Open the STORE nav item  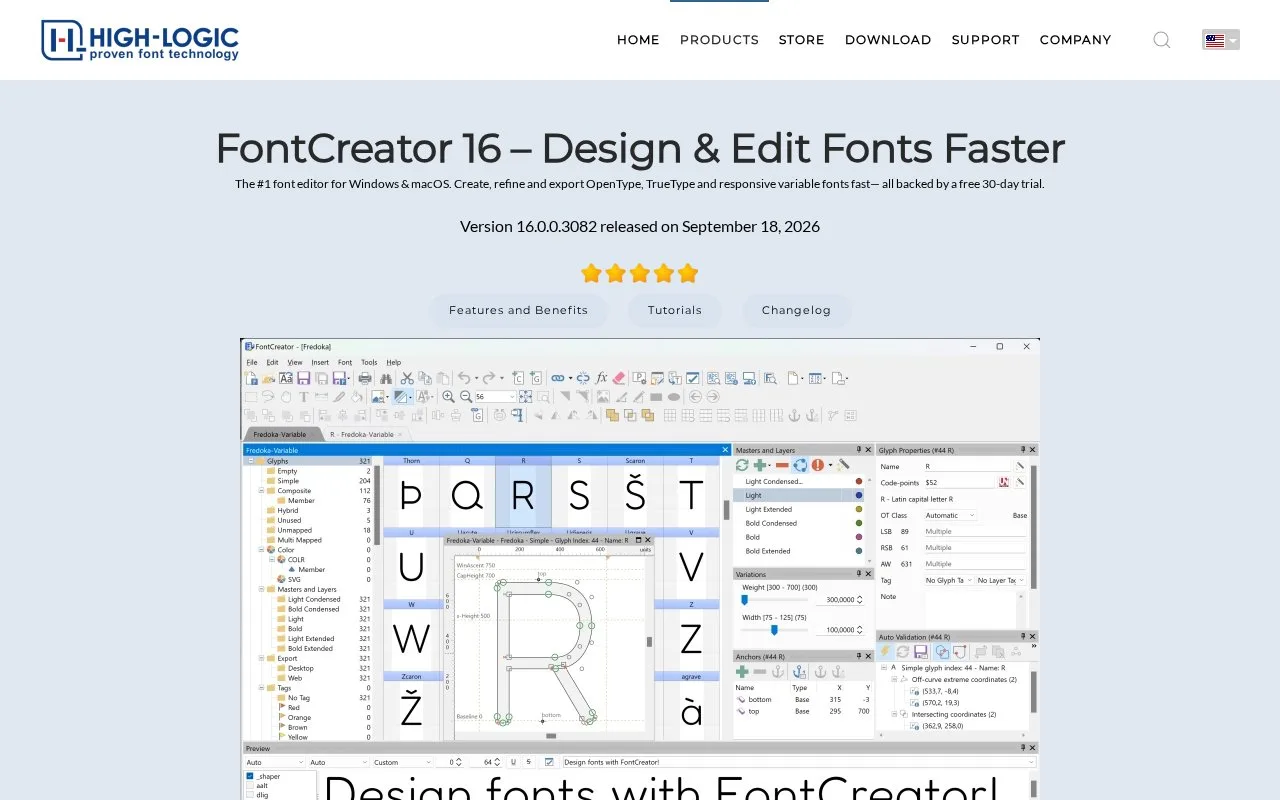click(x=802, y=40)
